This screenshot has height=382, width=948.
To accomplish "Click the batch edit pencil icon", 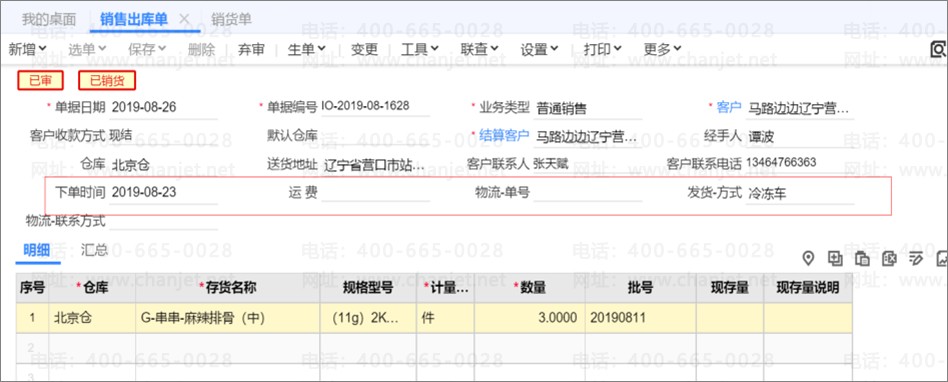I will click(x=916, y=259).
